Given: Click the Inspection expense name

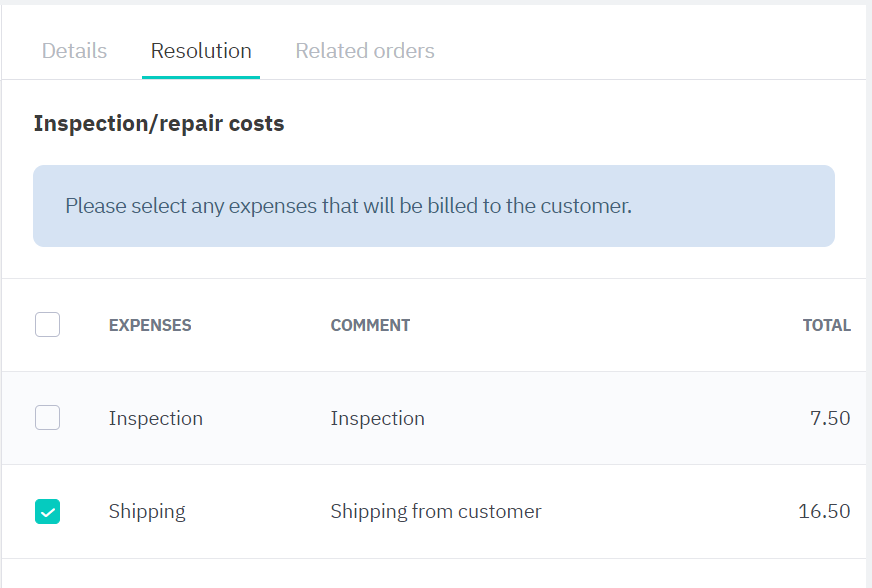Looking at the screenshot, I should coord(156,418).
